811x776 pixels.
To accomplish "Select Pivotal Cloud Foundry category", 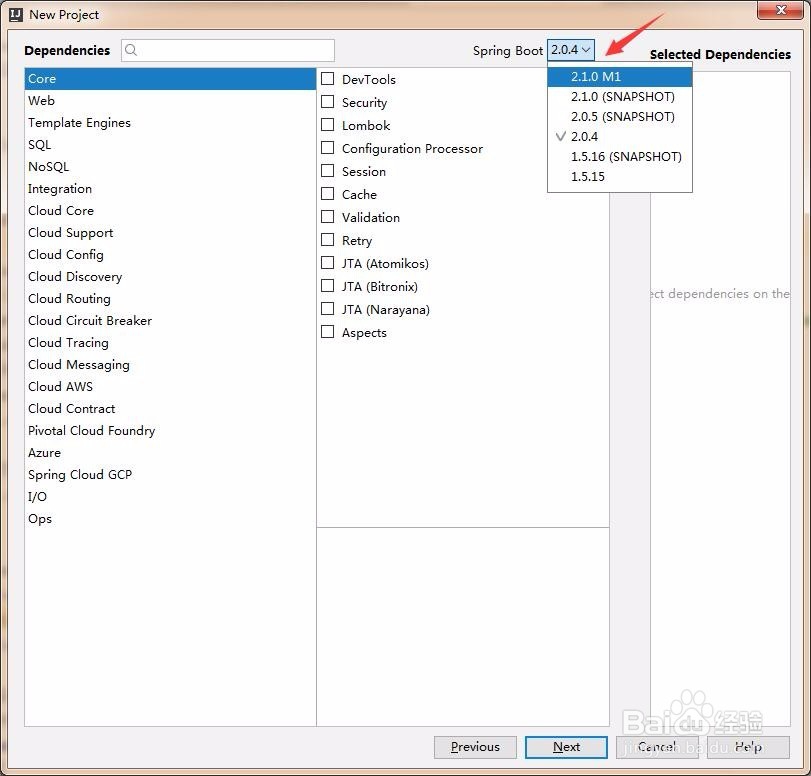I will pos(170,430).
